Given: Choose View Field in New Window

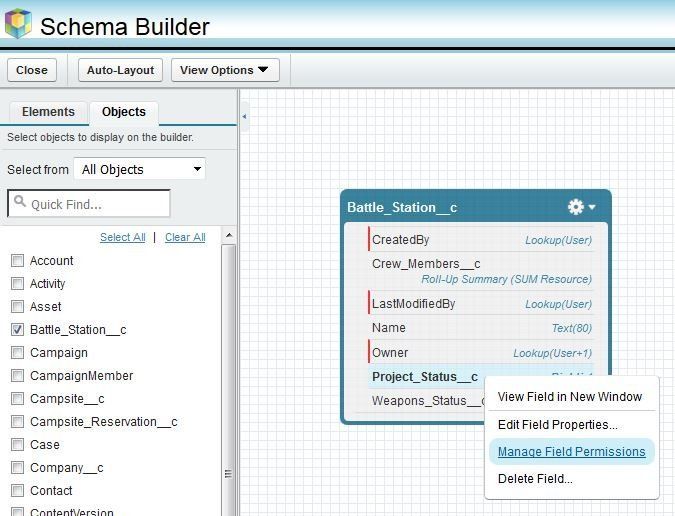Looking at the screenshot, I should tap(570, 396).
